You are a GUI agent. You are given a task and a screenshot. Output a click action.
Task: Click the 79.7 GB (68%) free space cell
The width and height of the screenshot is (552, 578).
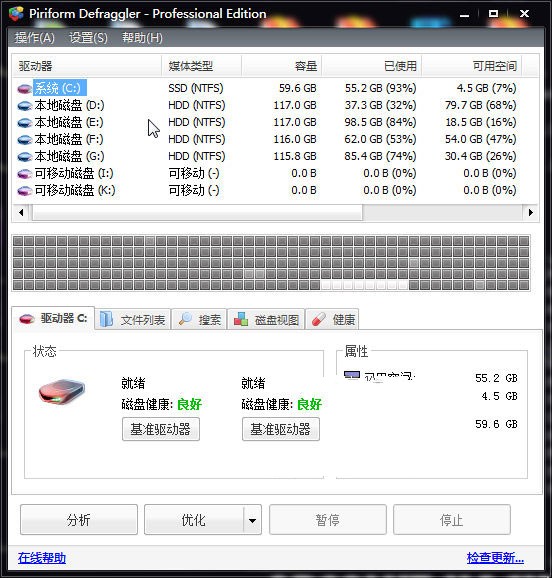pyautogui.click(x=480, y=105)
